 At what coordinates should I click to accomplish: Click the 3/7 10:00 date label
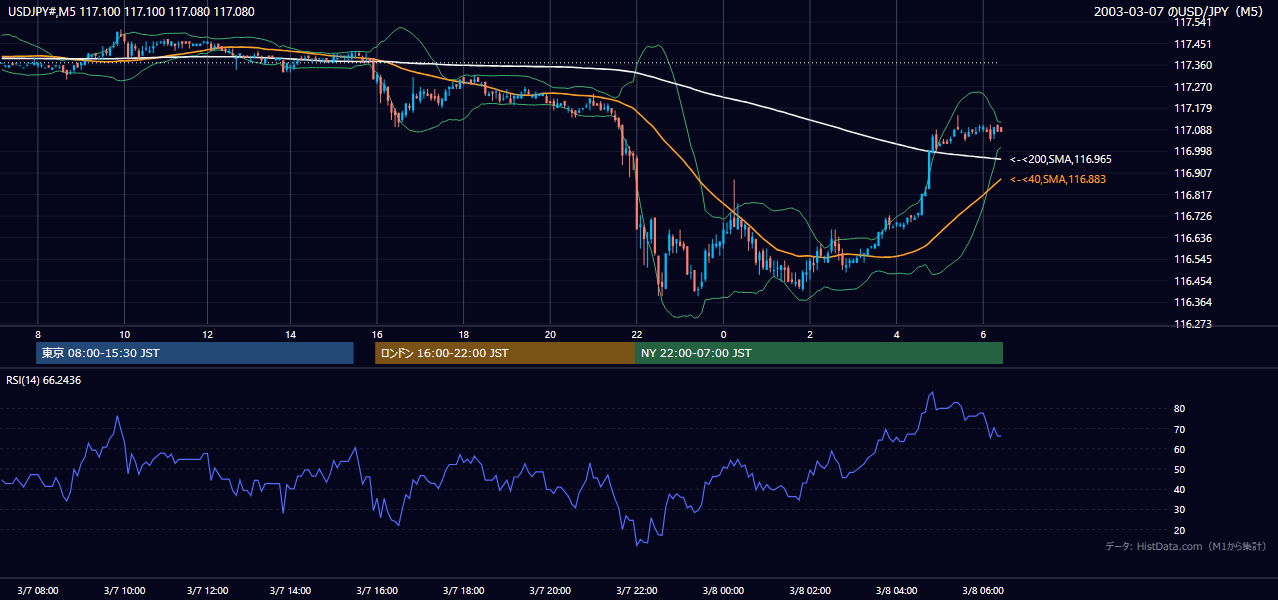pos(124,591)
